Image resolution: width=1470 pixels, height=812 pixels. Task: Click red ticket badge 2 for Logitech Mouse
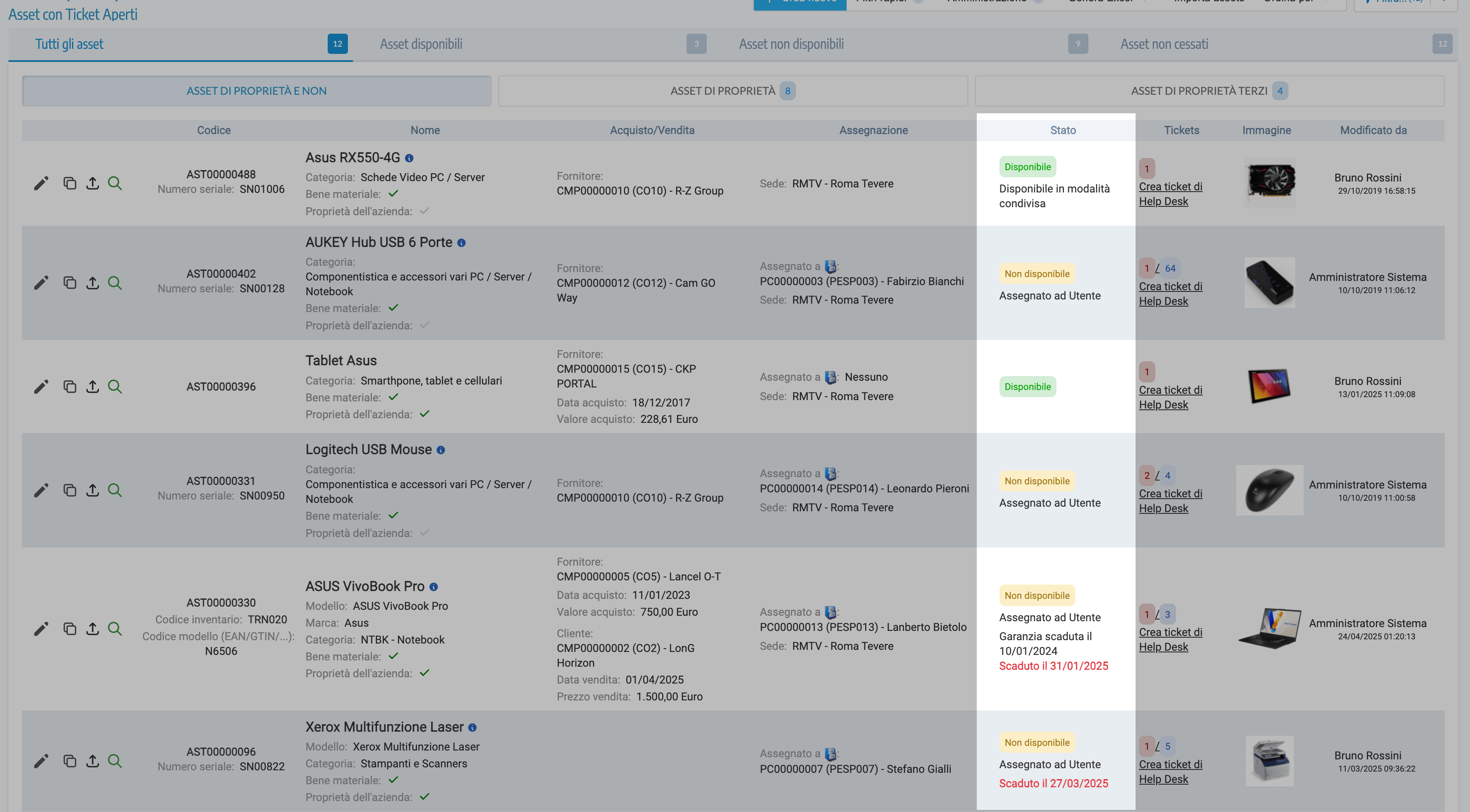pos(1147,475)
